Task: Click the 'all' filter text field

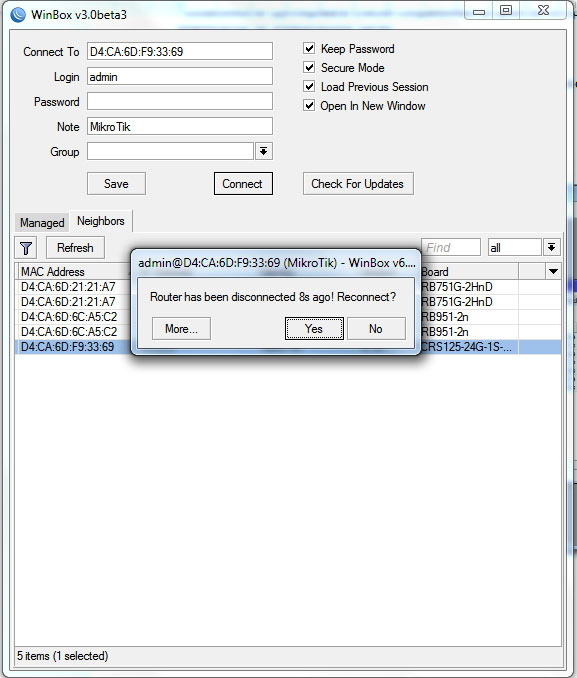Action: pos(515,247)
